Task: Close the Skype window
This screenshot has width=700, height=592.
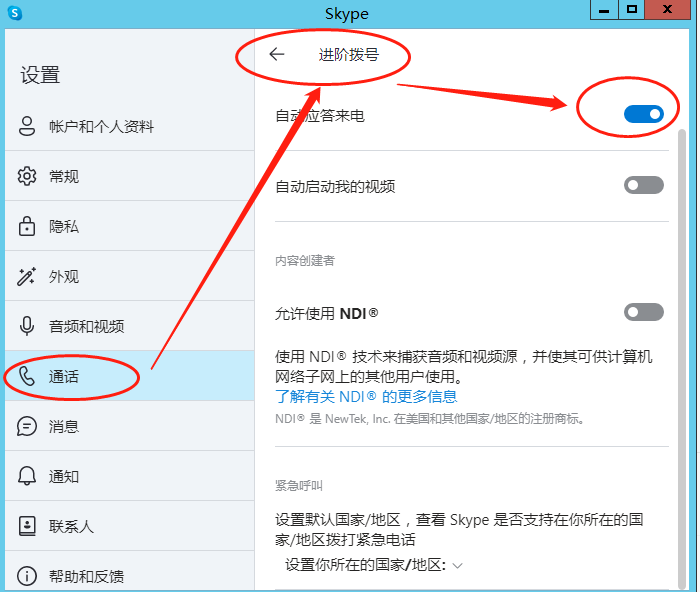Action: click(x=667, y=9)
